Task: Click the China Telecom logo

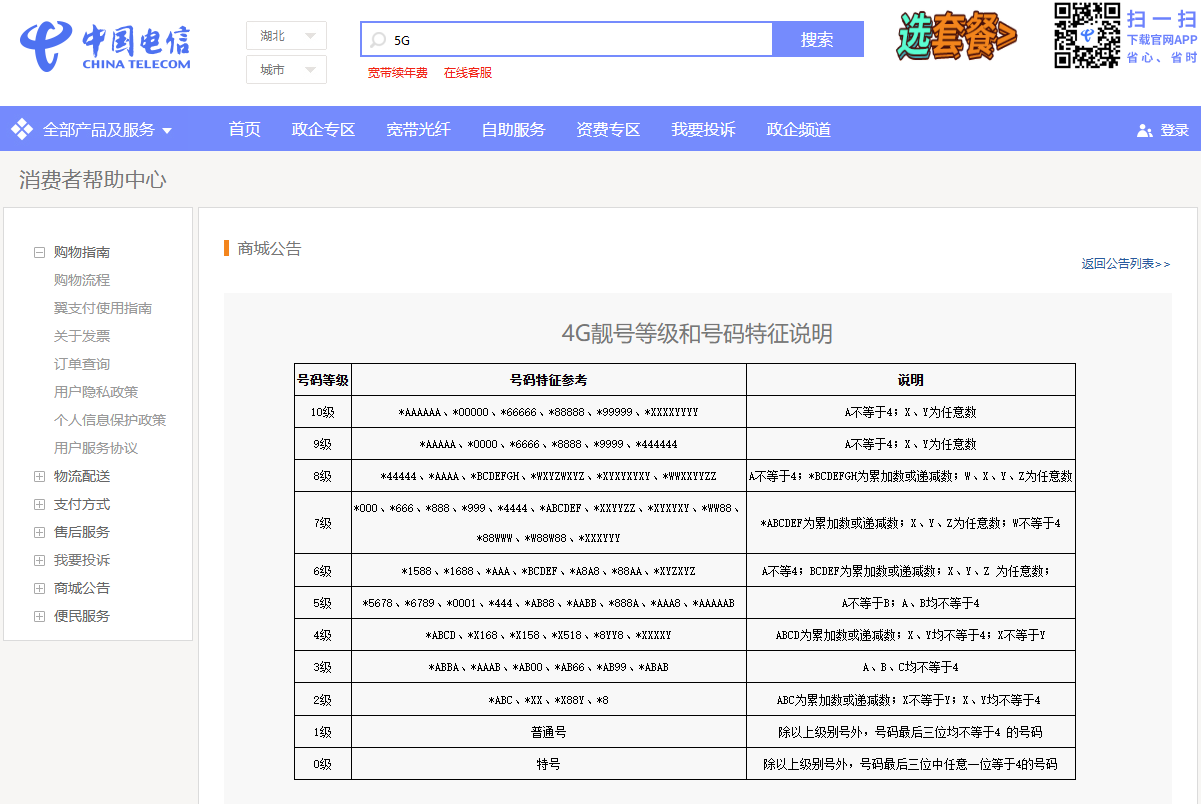Action: [x=105, y=46]
